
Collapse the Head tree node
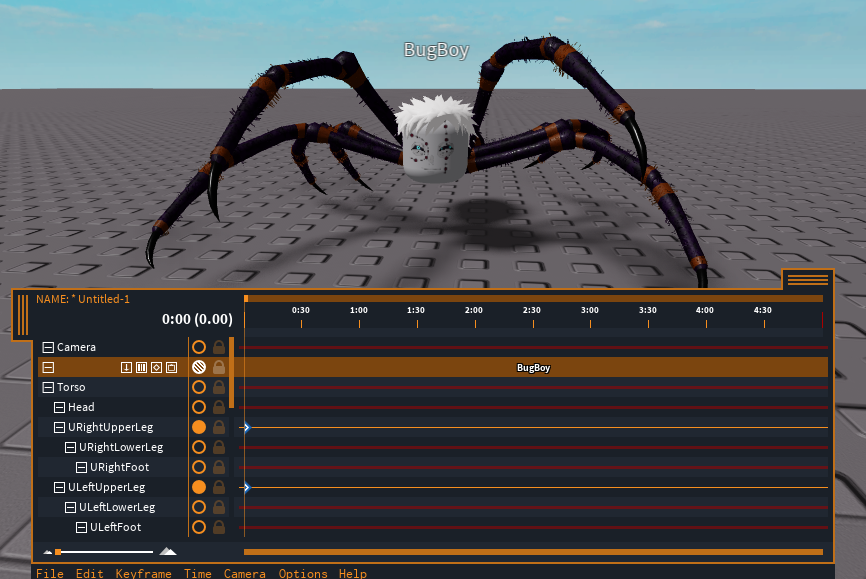pos(59,407)
